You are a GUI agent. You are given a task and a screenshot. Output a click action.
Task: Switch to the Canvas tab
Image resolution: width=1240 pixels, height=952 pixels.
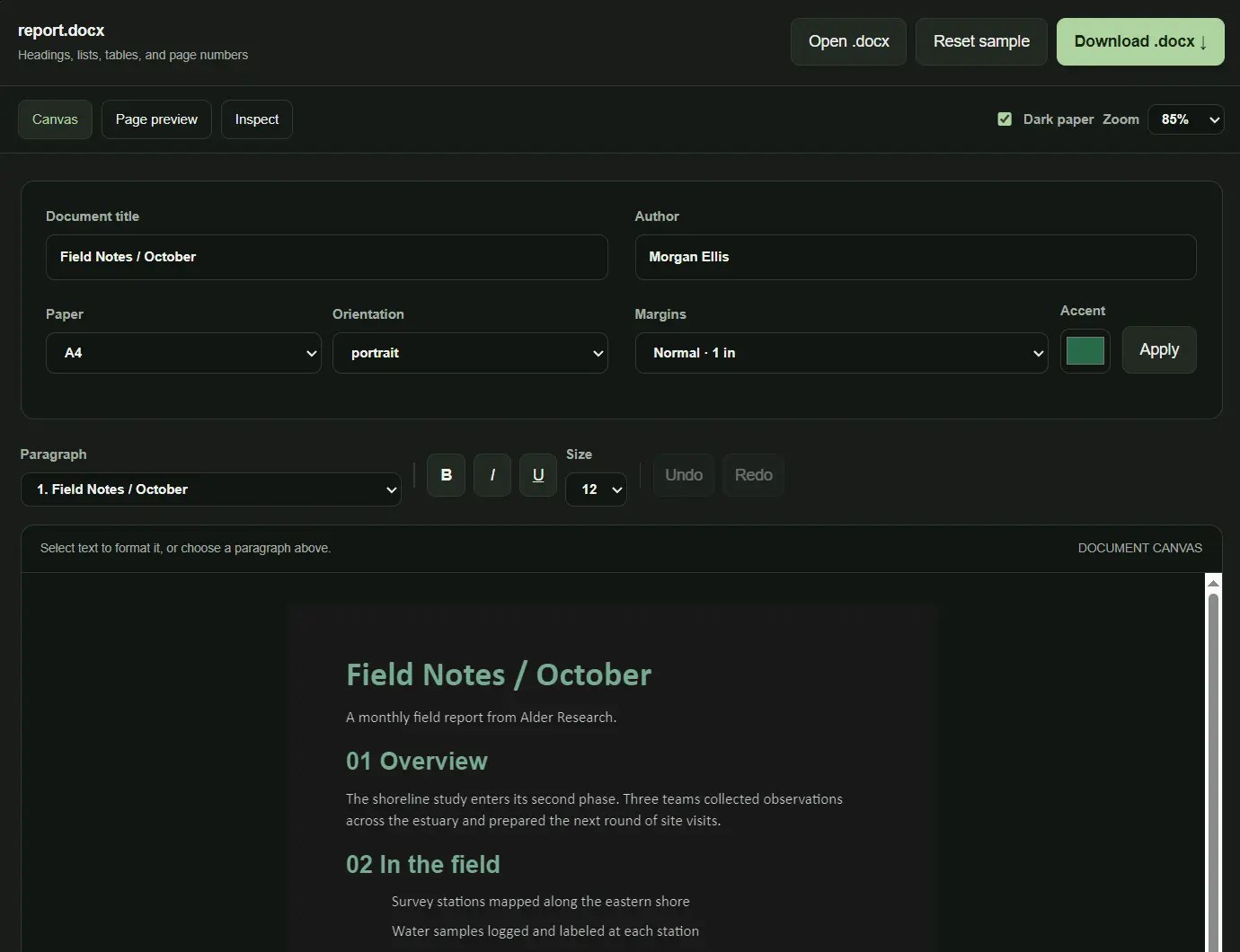pyautogui.click(x=55, y=119)
